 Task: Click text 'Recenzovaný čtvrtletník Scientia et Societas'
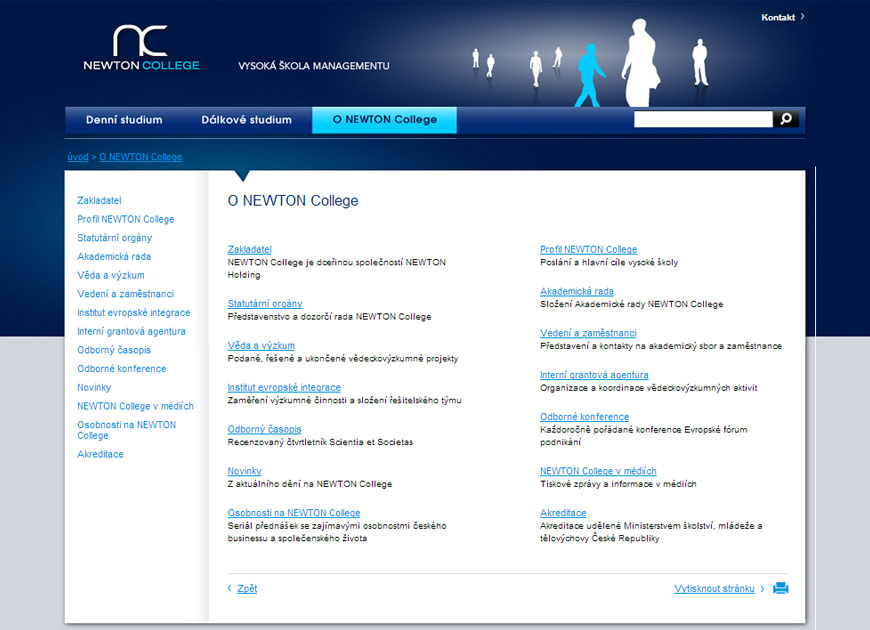pyautogui.click(x=320, y=442)
